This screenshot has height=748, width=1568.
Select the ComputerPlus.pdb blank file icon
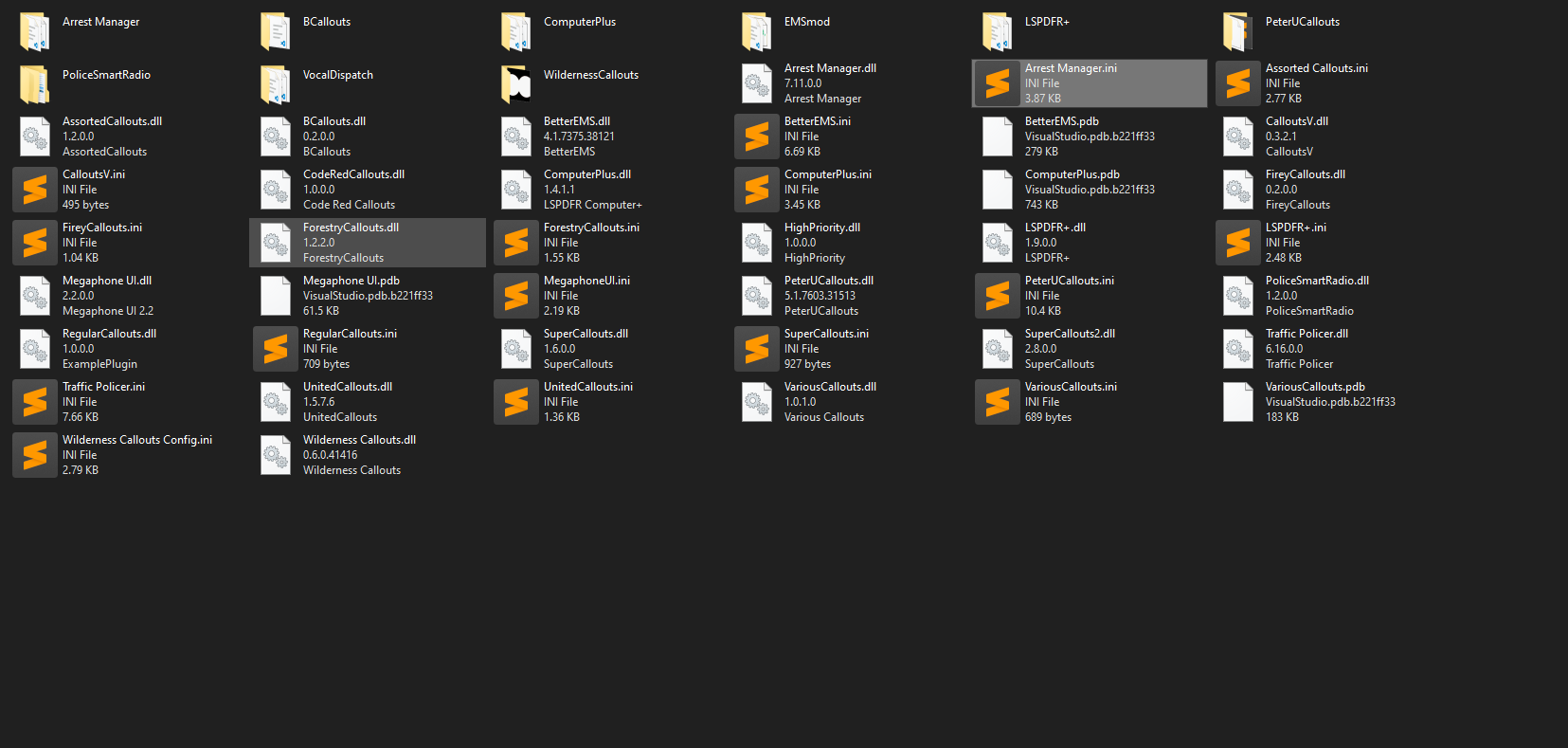point(998,190)
